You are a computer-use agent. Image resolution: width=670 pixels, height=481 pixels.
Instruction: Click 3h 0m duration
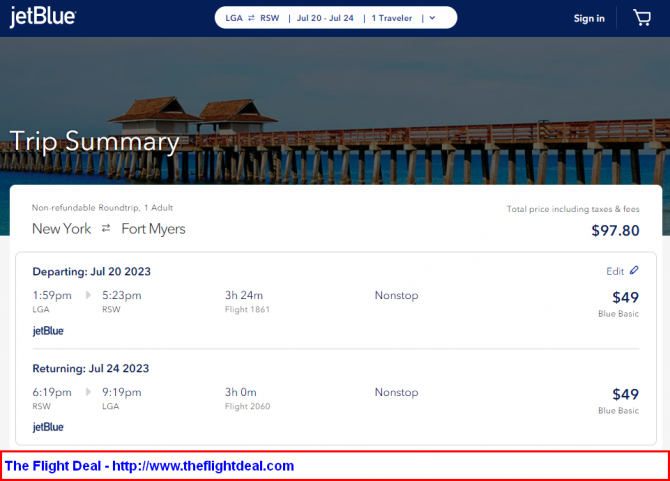point(241,392)
